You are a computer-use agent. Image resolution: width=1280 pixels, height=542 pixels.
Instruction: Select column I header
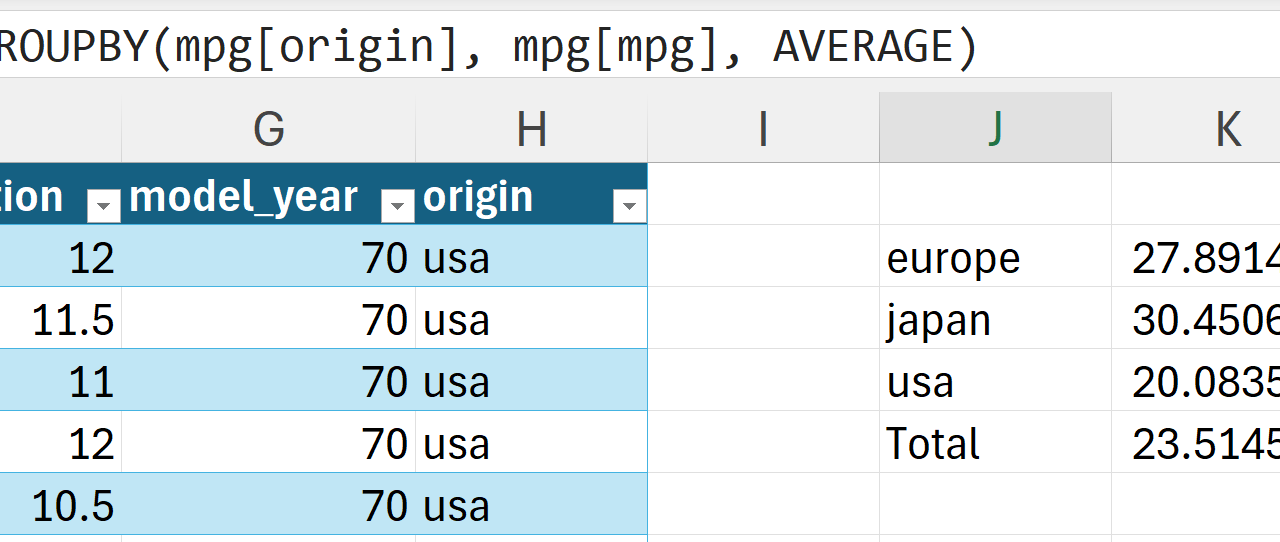(x=763, y=129)
